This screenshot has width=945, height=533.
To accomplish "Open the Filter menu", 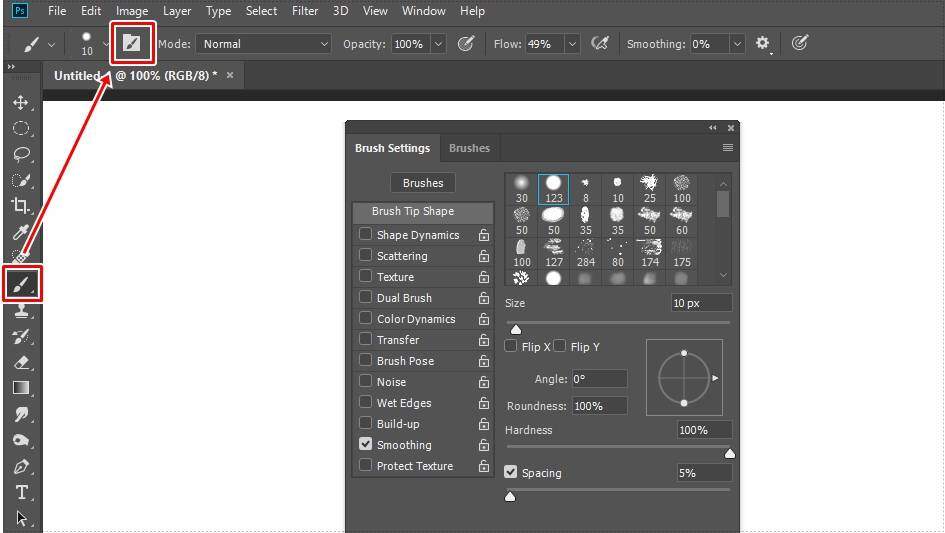I will click(x=305, y=11).
